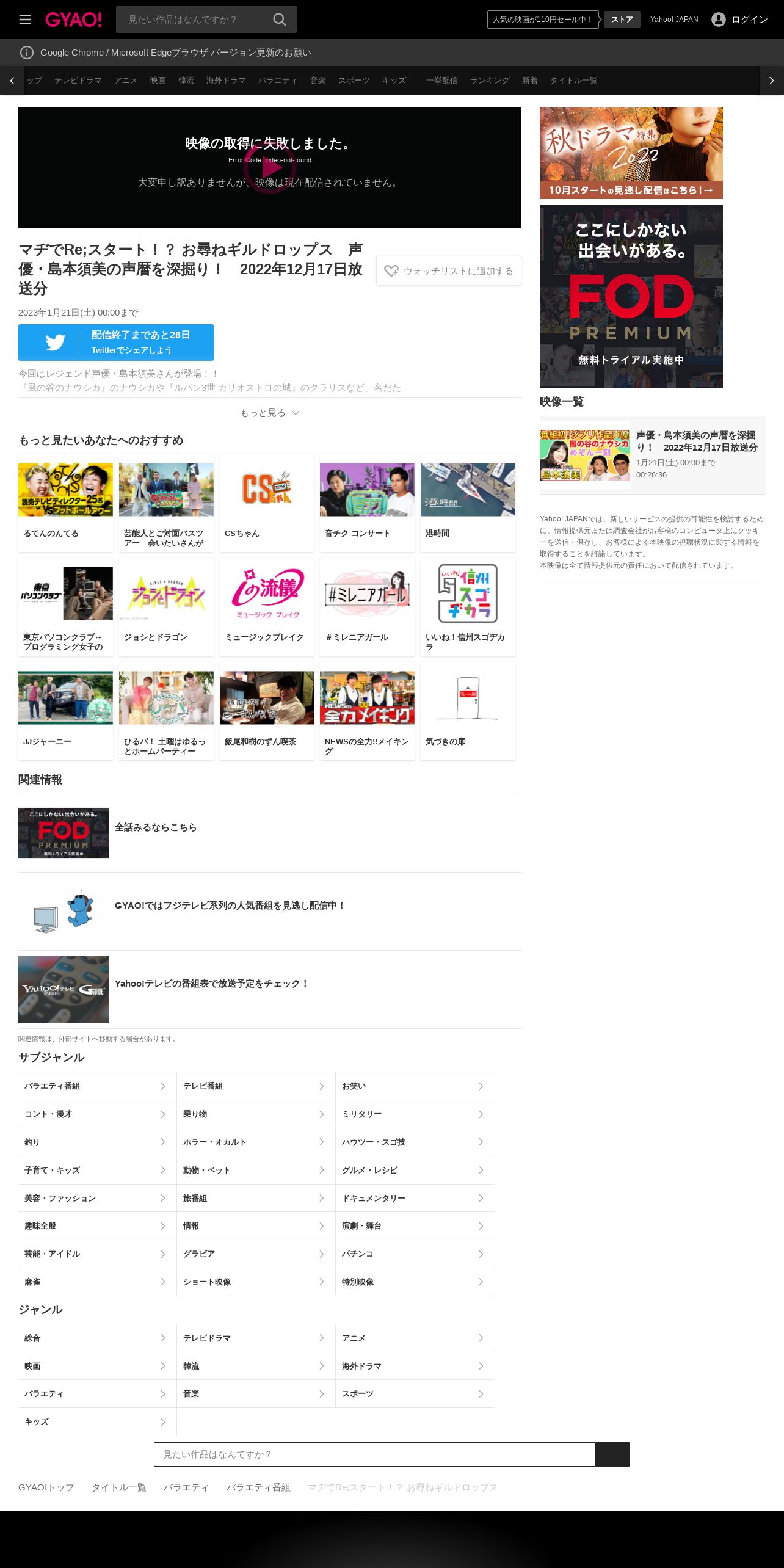Open Yahoo! JAPAN header link
This screenshot has width=784, height=1568.
674,20
